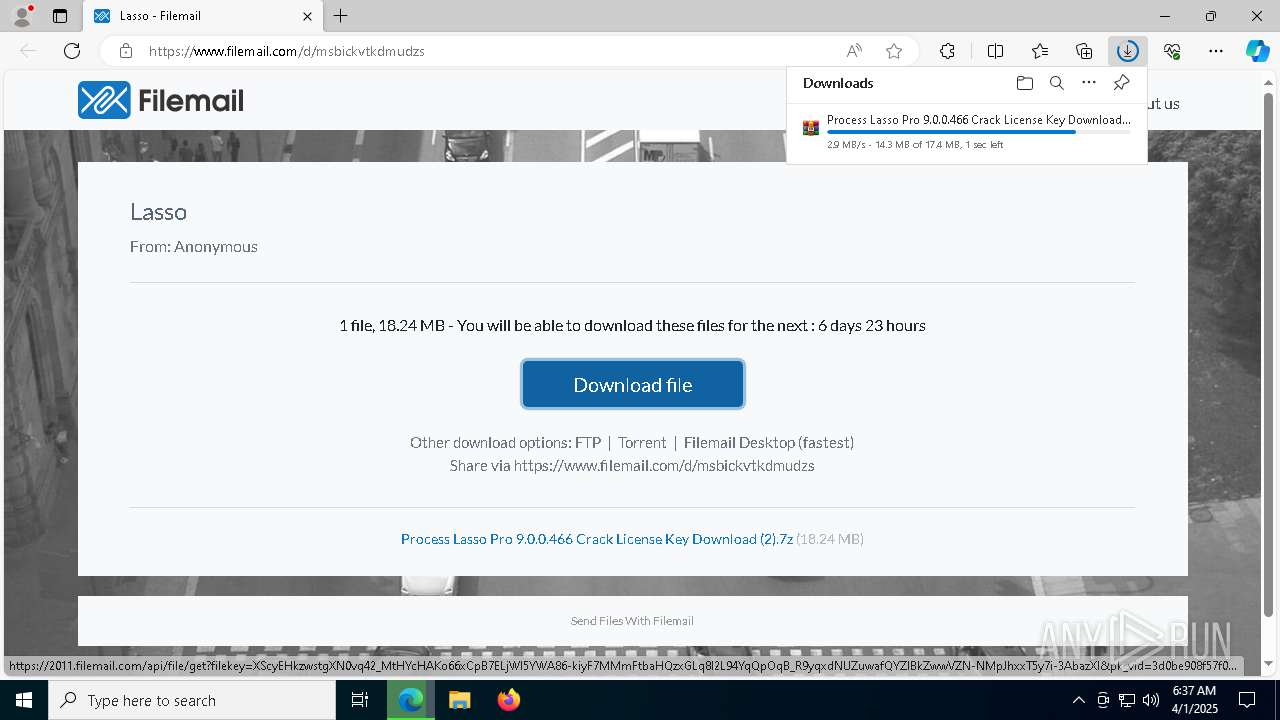Click the blue Download file button

click(x=632, y=384)
